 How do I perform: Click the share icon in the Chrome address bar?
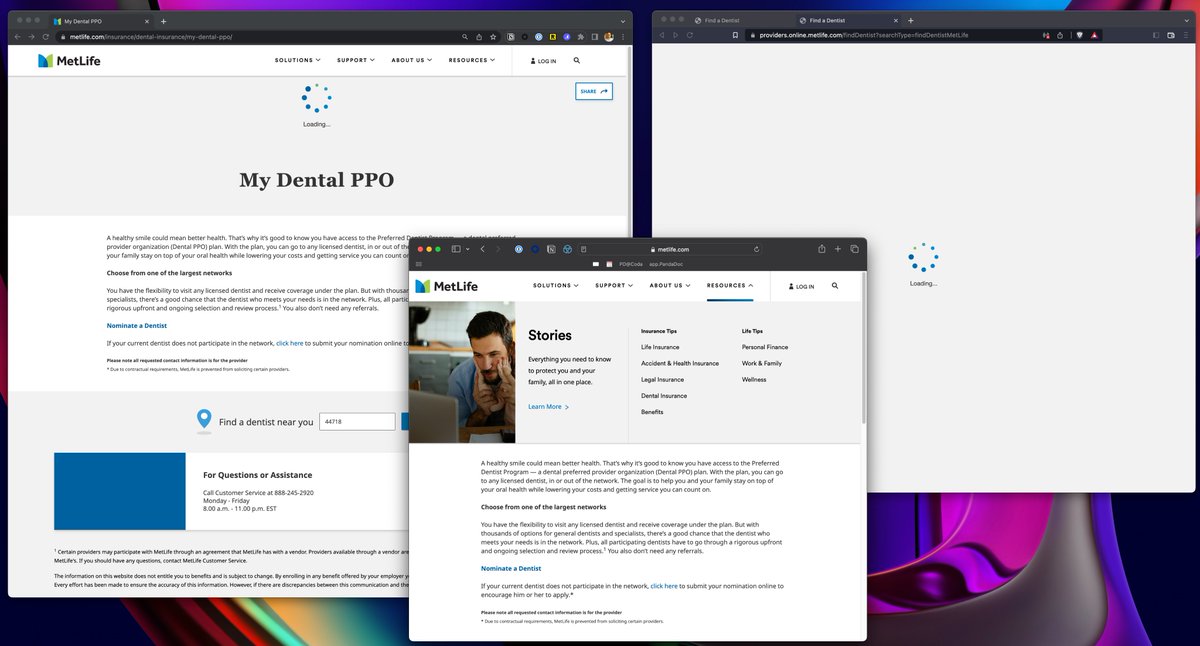pyautogui.click(x=479, y=37)
